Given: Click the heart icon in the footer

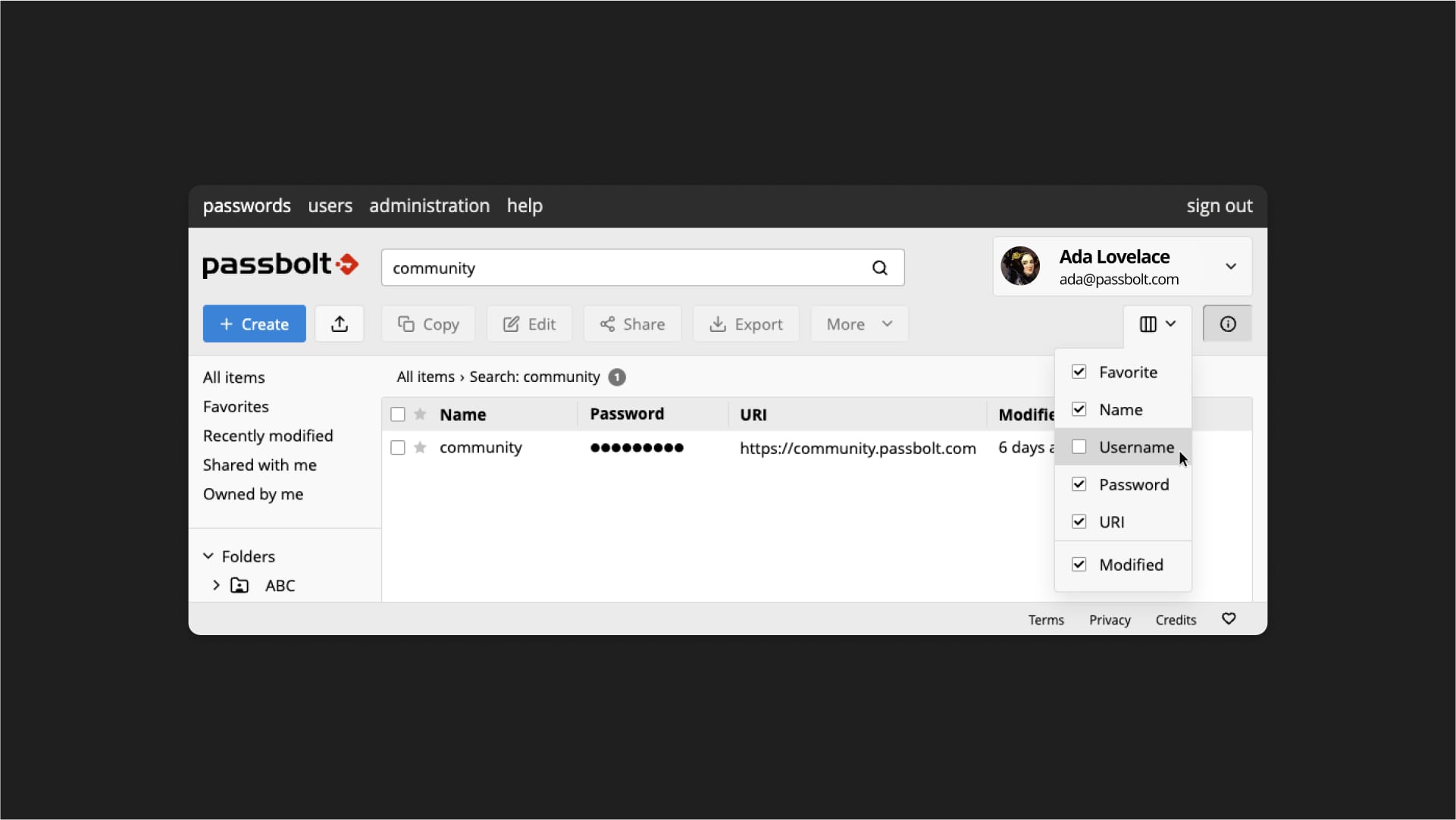Looking at the screenshot, I should [1229, 618].
